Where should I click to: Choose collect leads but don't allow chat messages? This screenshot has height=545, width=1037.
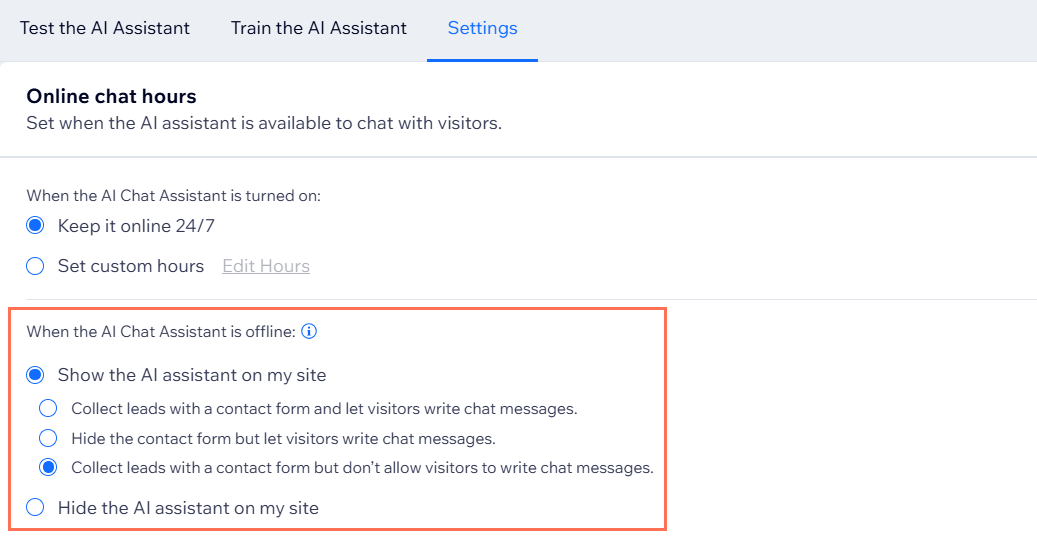[48, 468]
